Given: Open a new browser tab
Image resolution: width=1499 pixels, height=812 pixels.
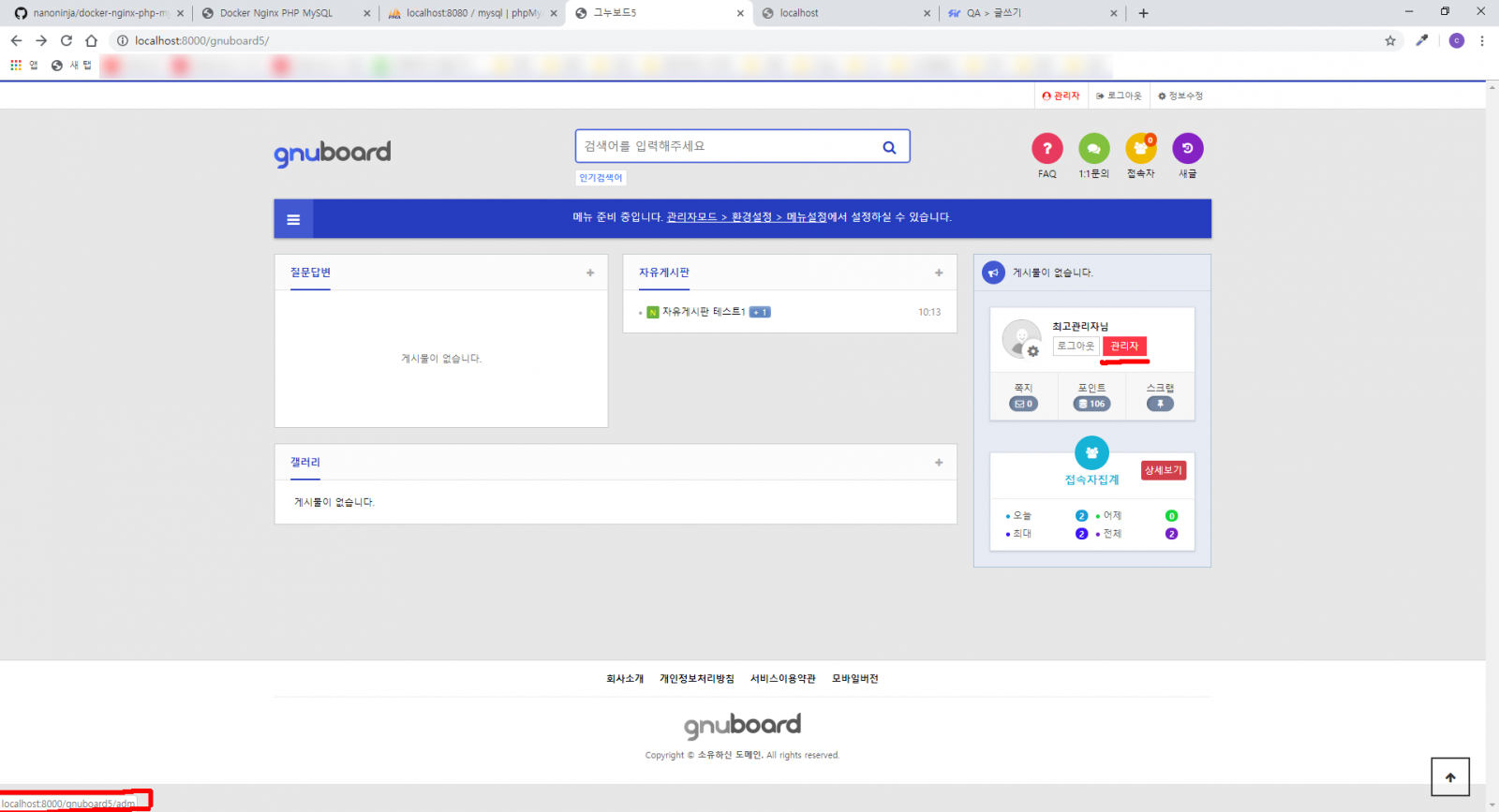Looking at the screenshot, I should tap(1143, 13).
